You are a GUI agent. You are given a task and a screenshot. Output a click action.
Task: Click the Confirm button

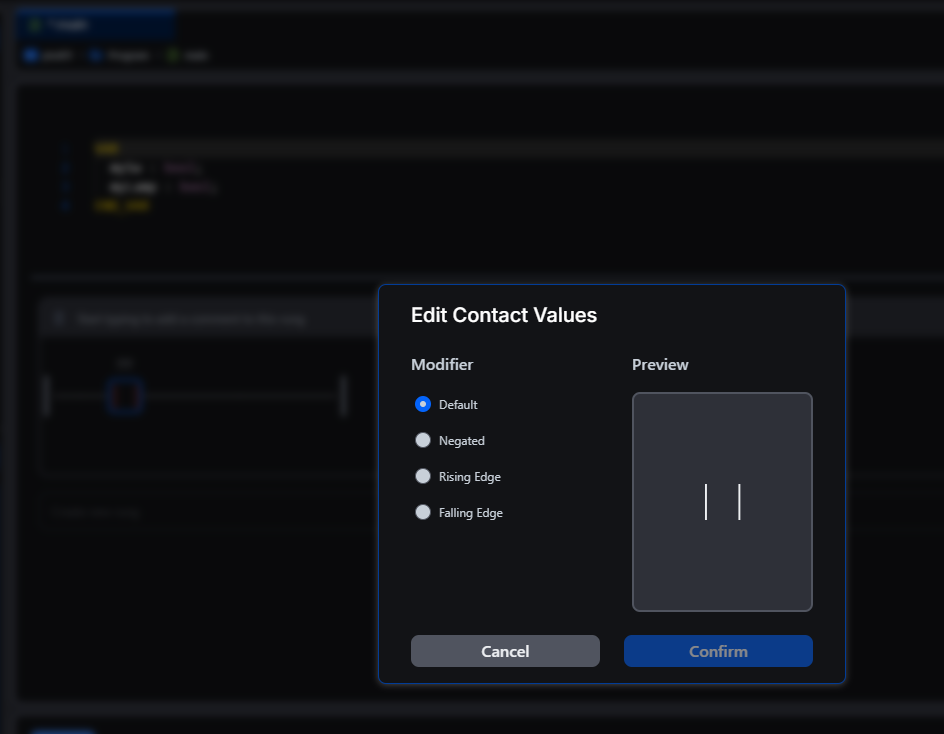[718, 651]
